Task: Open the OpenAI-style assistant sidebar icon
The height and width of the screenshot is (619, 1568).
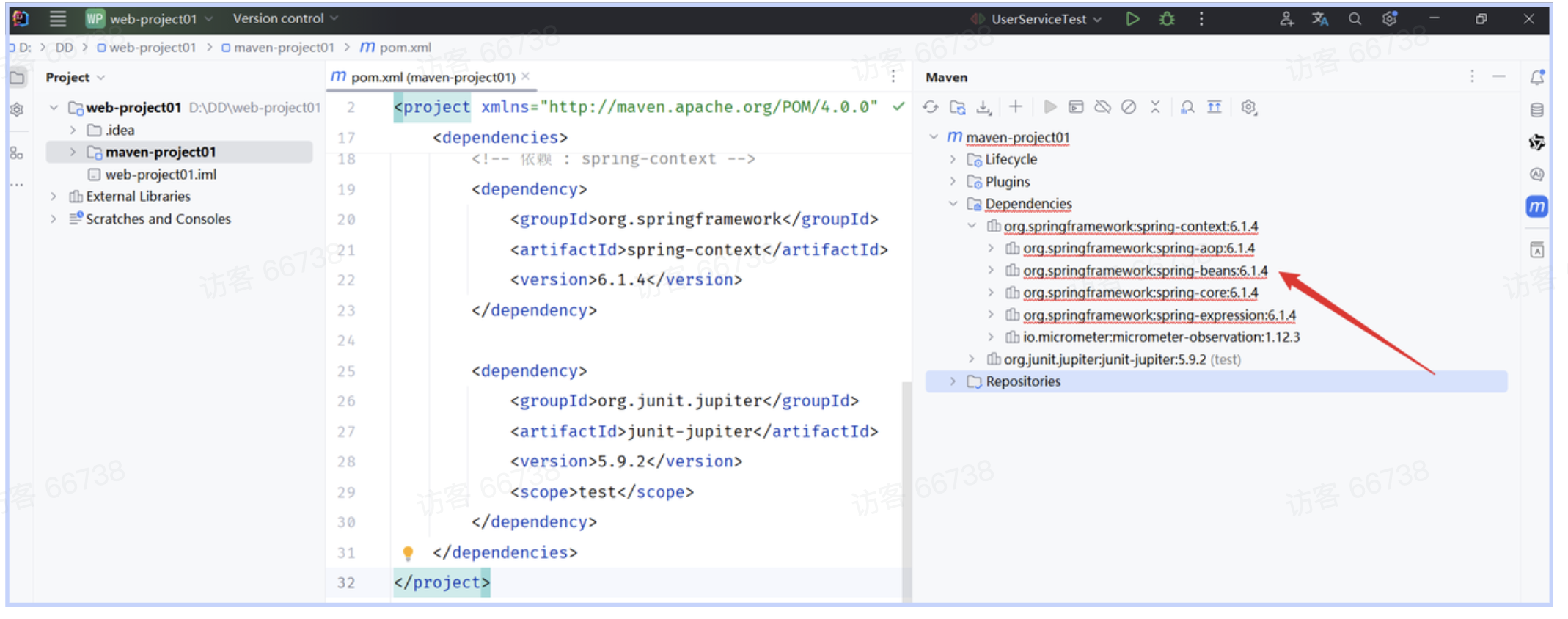Action: click(1537, 142)
